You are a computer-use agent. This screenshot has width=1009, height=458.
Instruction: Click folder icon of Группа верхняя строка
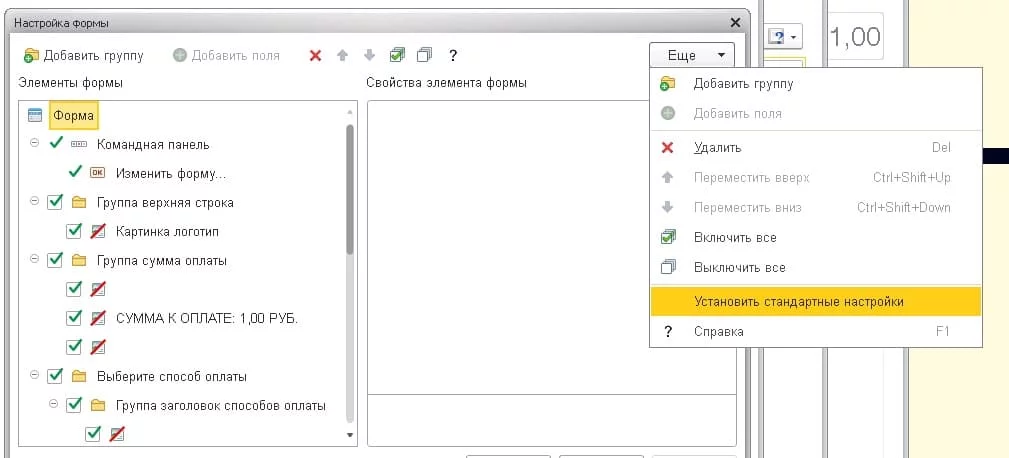point(79,203)
